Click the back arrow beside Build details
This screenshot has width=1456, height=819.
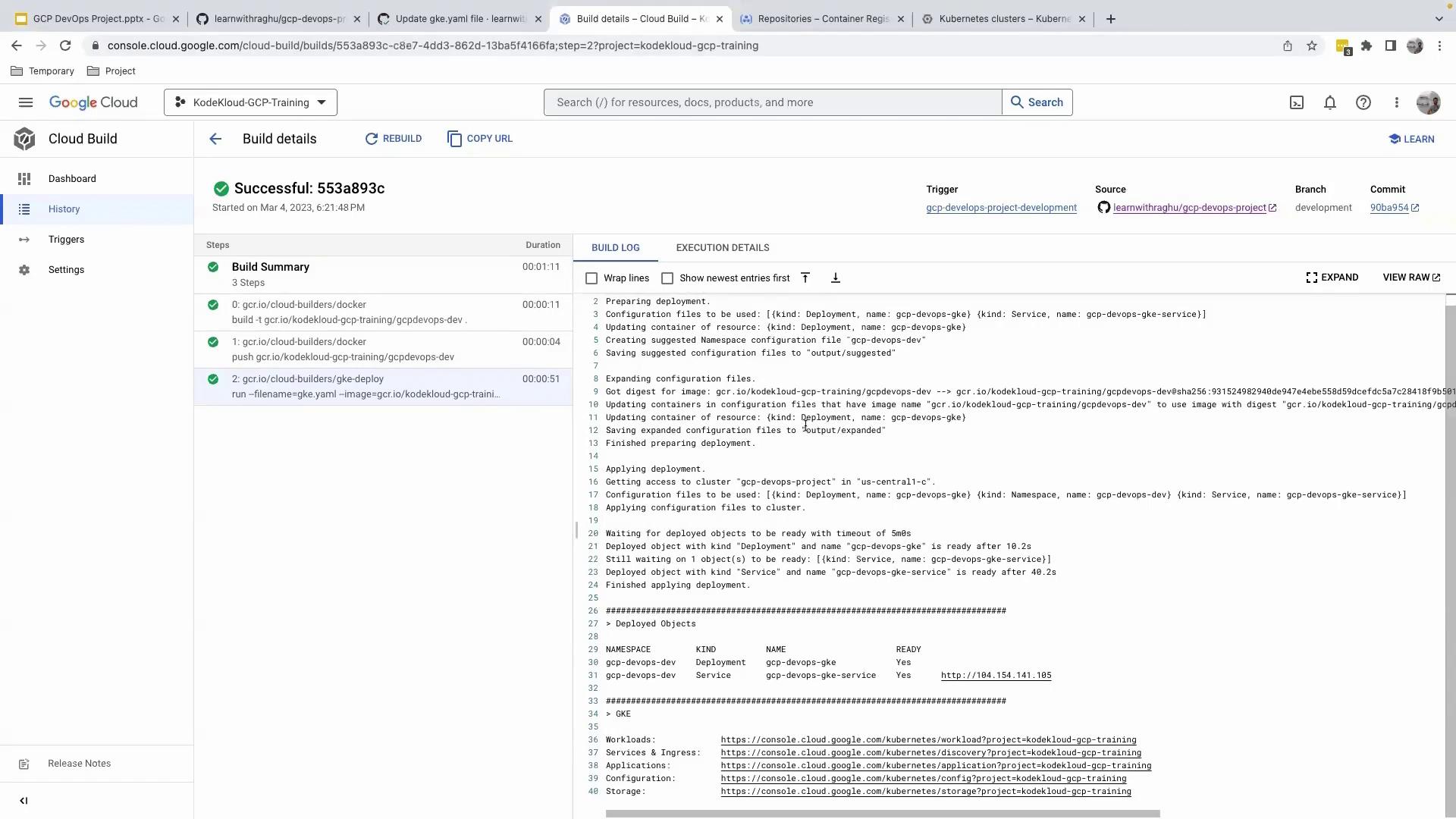(215, 139)
